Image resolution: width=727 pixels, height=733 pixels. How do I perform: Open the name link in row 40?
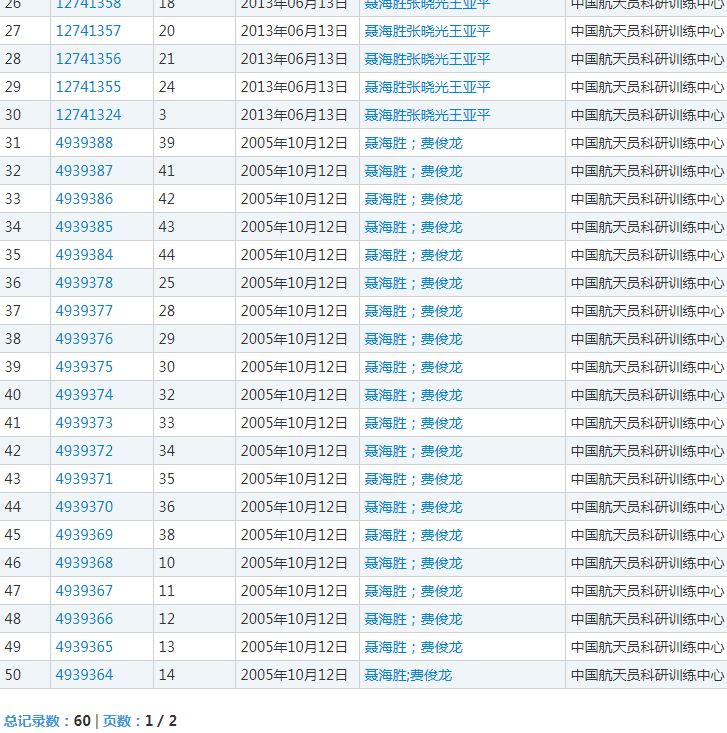point(413,395)
